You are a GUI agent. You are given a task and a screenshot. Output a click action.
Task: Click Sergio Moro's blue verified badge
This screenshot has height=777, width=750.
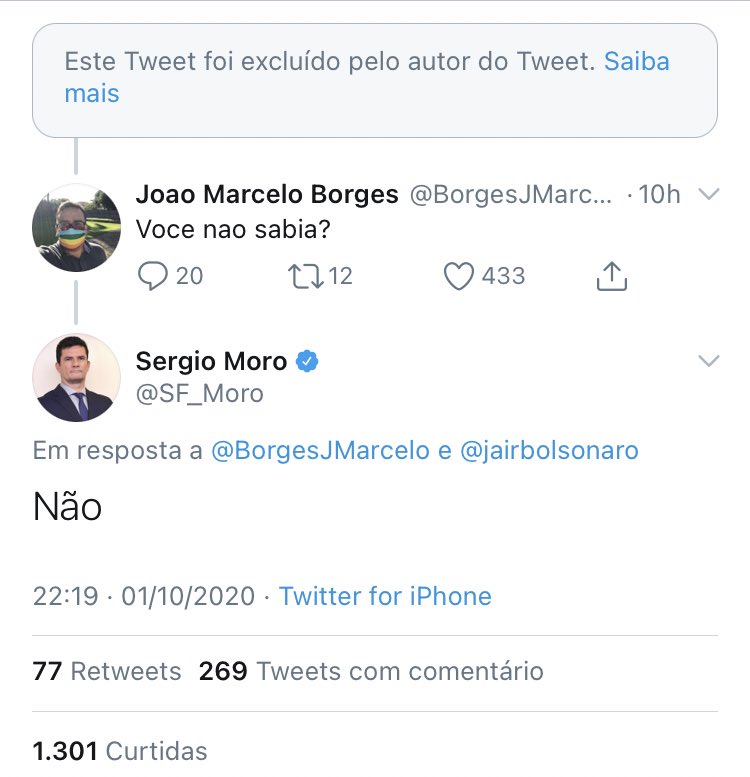(308, 361)
